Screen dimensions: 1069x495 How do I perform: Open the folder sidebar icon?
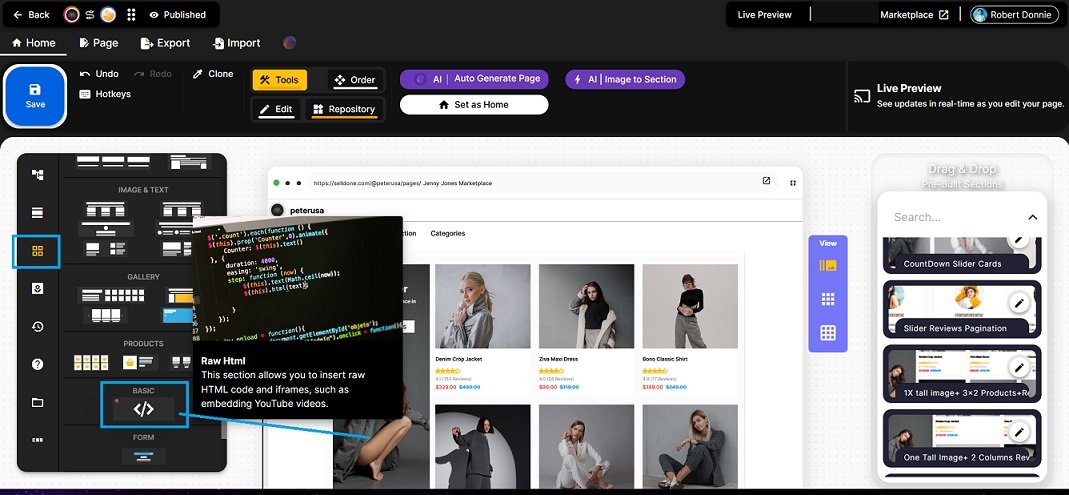[x=37, y=402]
